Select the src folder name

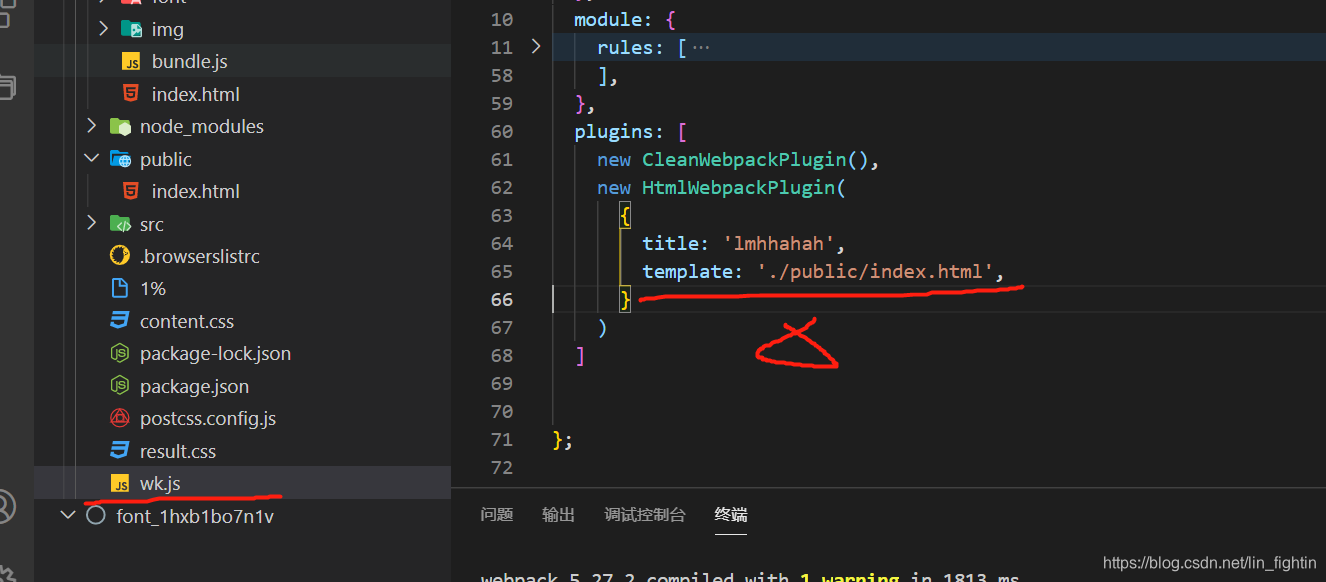[152, 224]
